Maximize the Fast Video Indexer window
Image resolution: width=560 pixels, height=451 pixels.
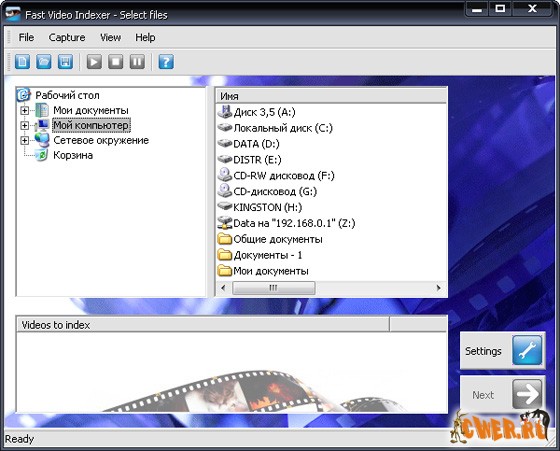pos(501,9)
